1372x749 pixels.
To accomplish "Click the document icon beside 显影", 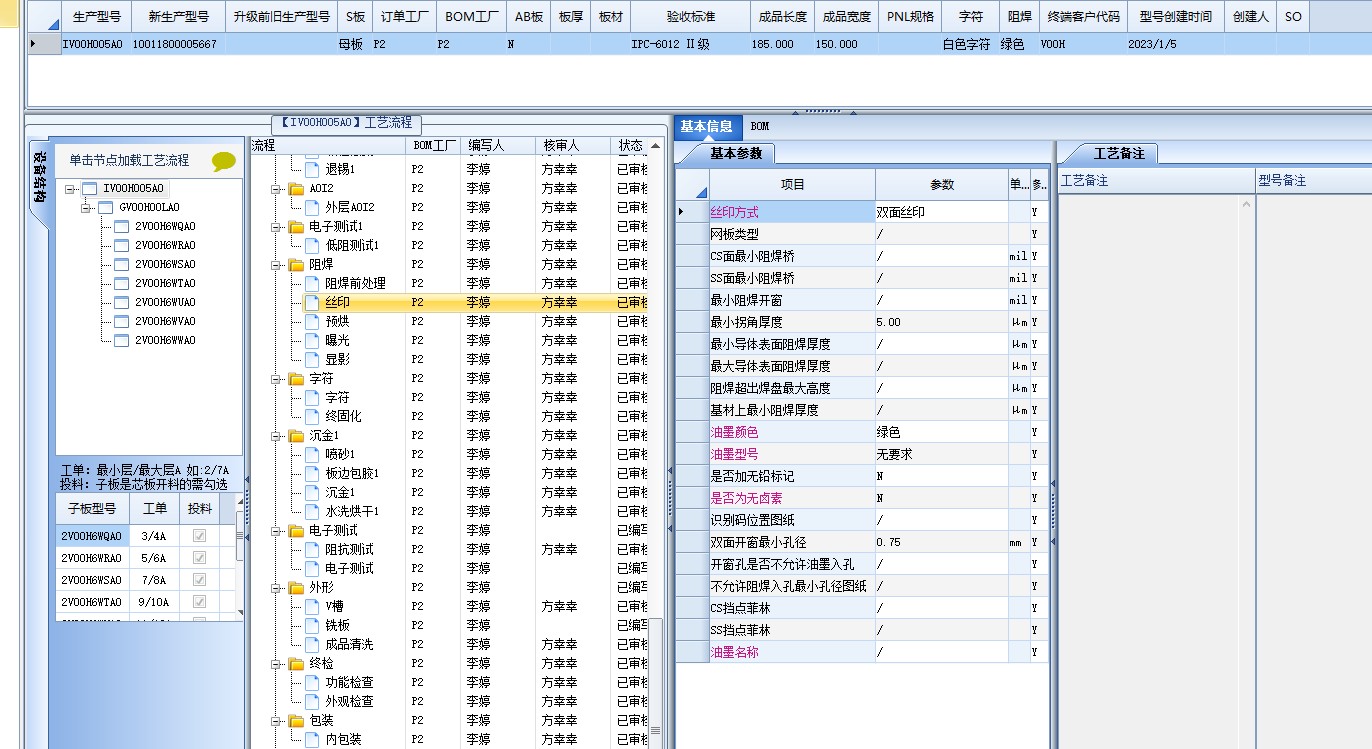I will click(x=311, y=360).
